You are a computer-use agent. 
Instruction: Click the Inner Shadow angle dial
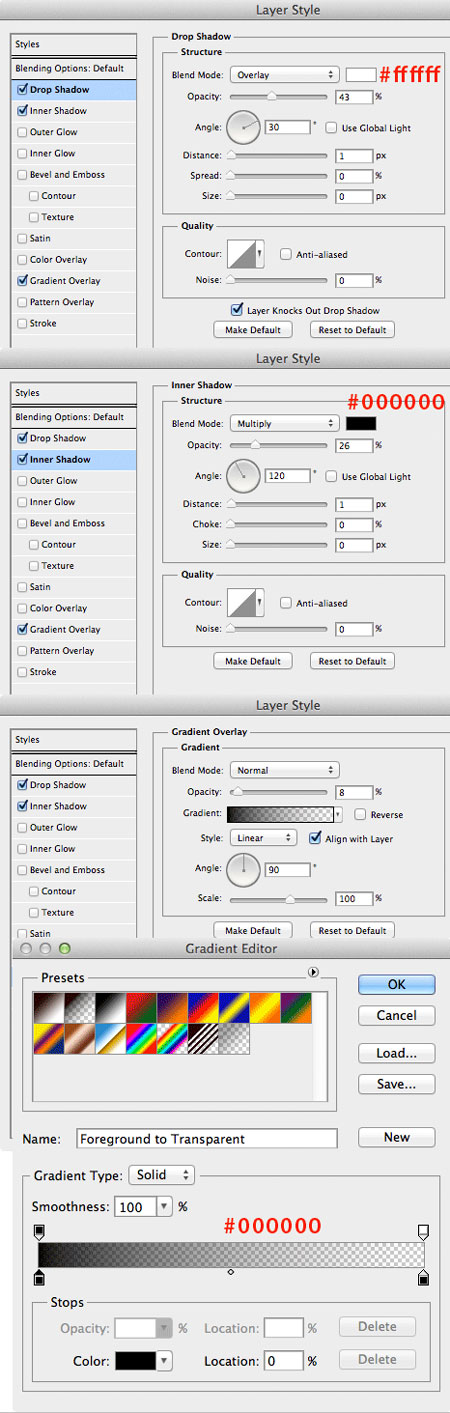tap(244, 476)
